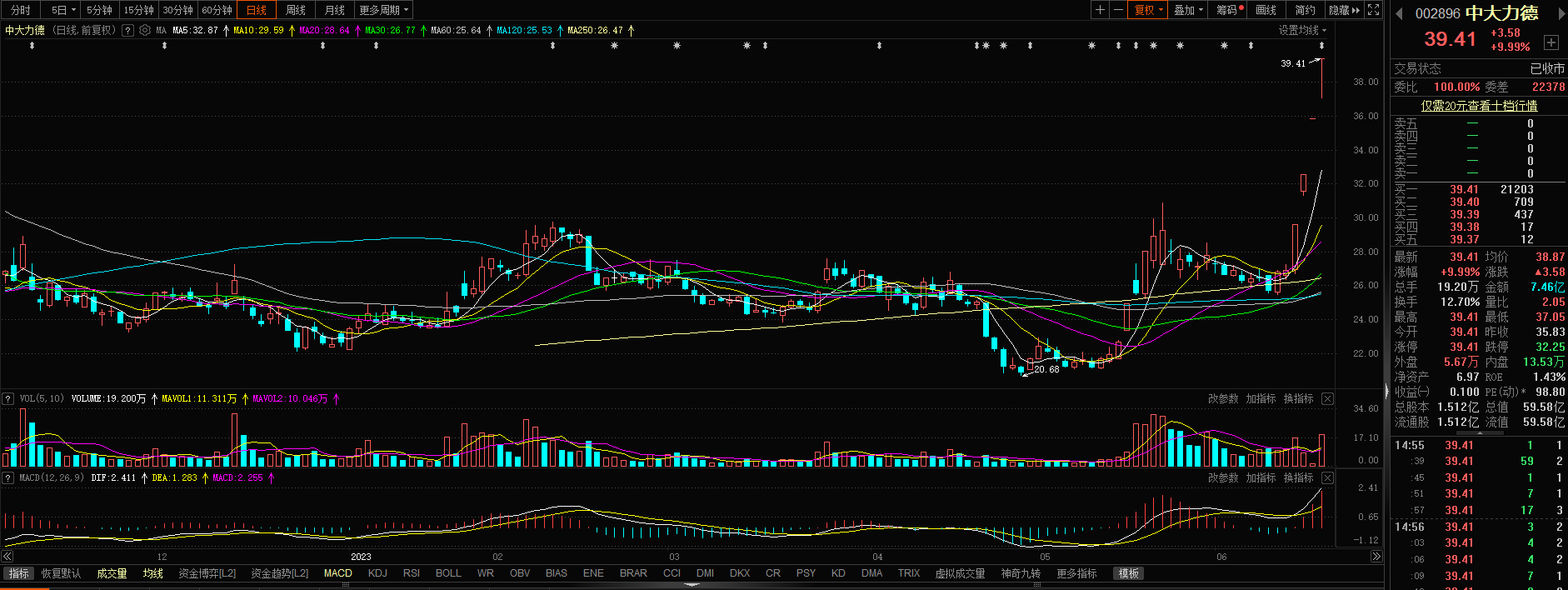
Task: Add stock to watchlist with plus icon
Action: 1551,42
